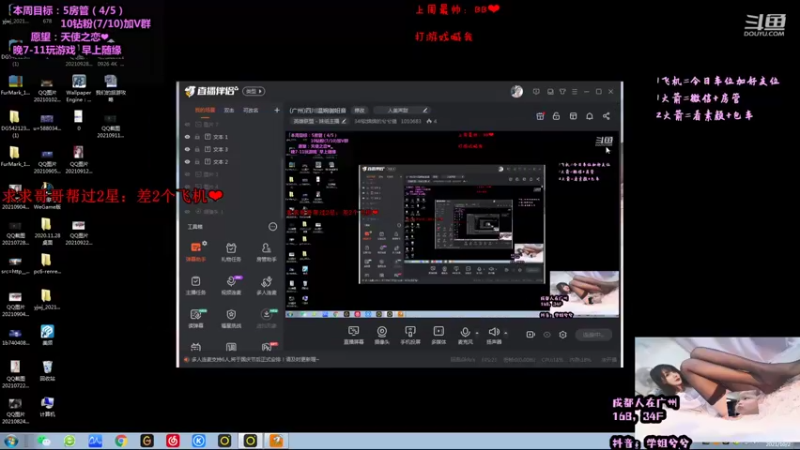Open the 房管助手 tool
Viewport: 800px width, 450px height.
266,252
